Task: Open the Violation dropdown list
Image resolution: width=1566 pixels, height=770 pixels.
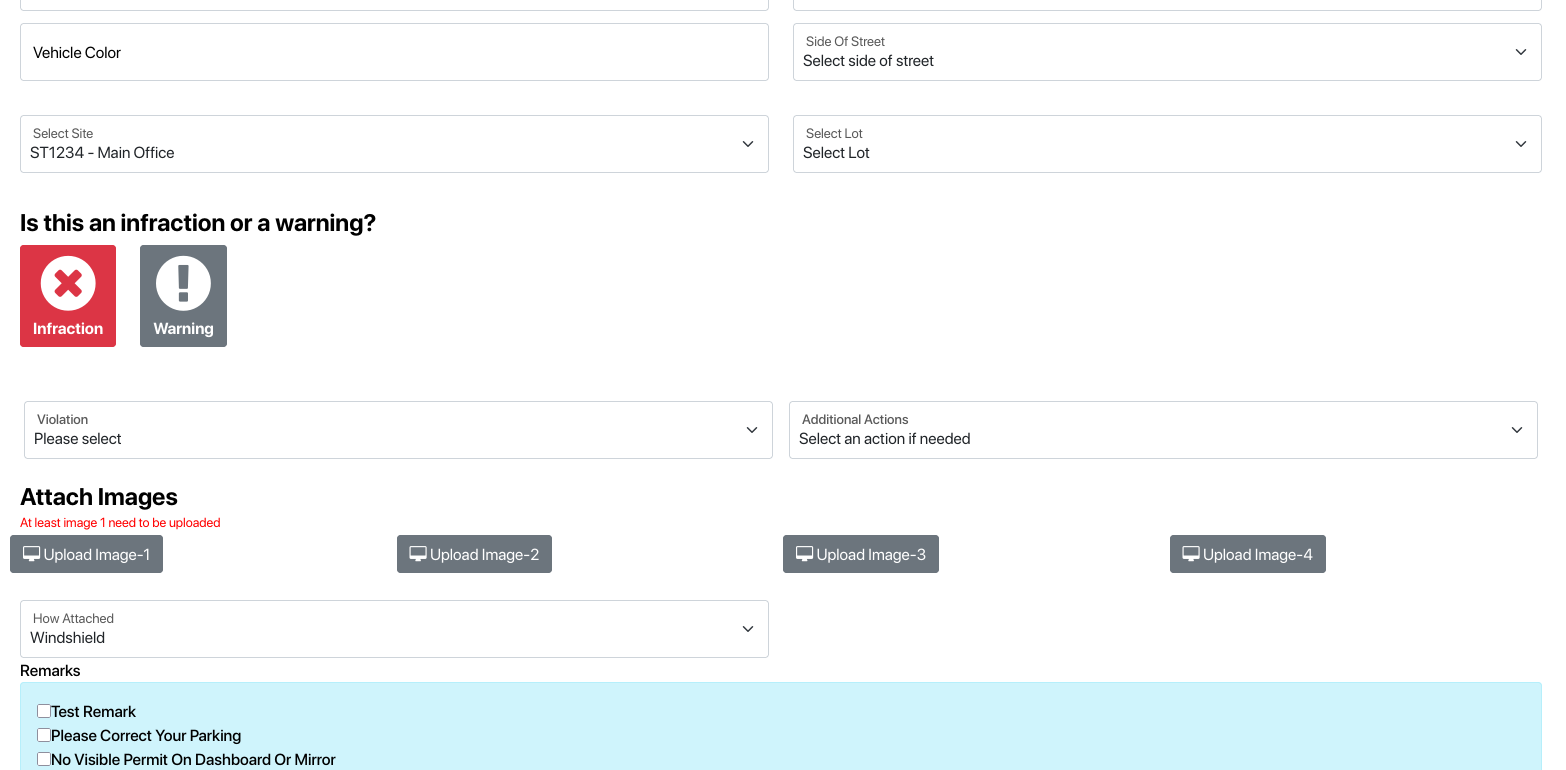Action: 398,430
